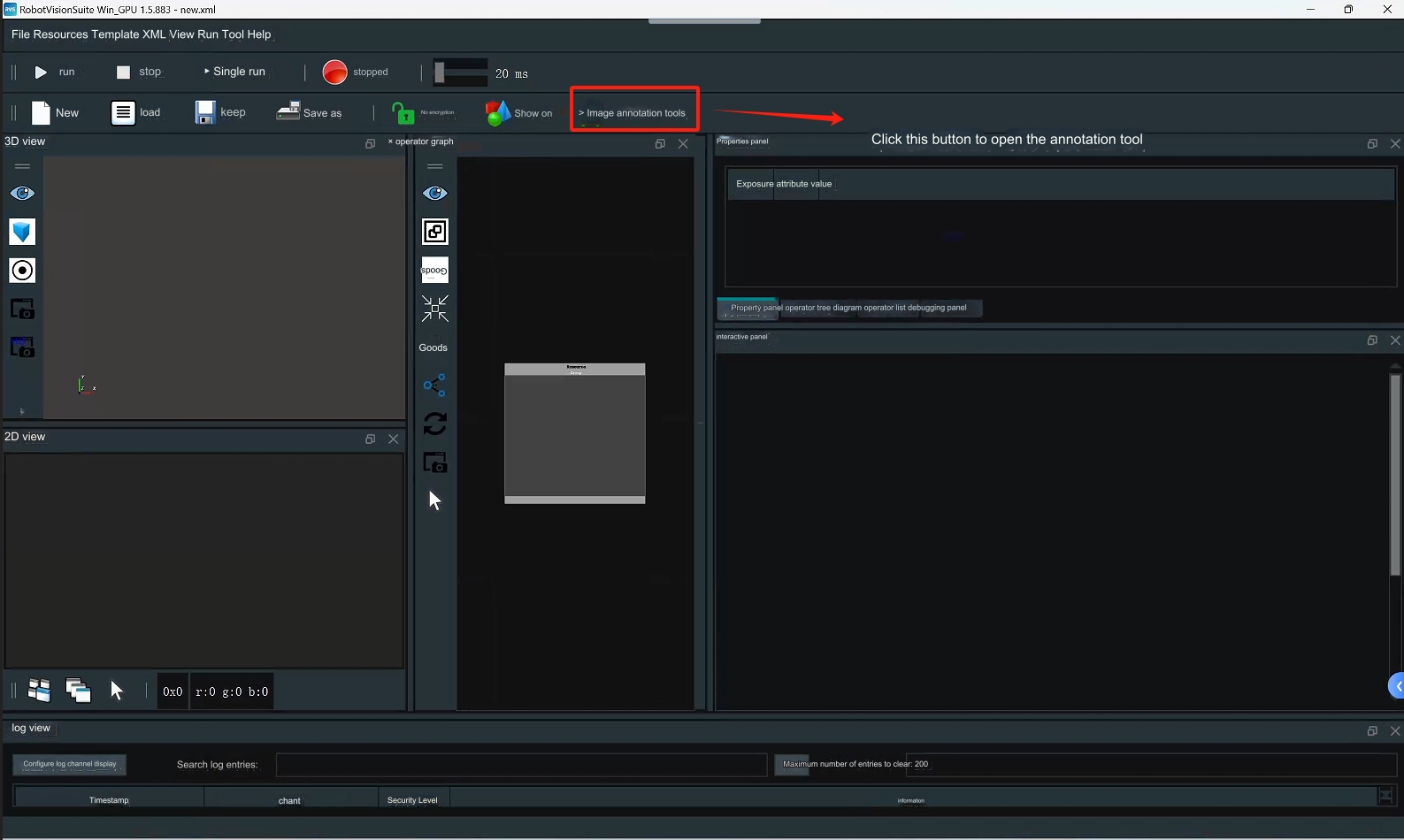This screenshot has width=1404, height=840.
Task: Select the blue shield icon in 3D view
Action: pos(22,232)
